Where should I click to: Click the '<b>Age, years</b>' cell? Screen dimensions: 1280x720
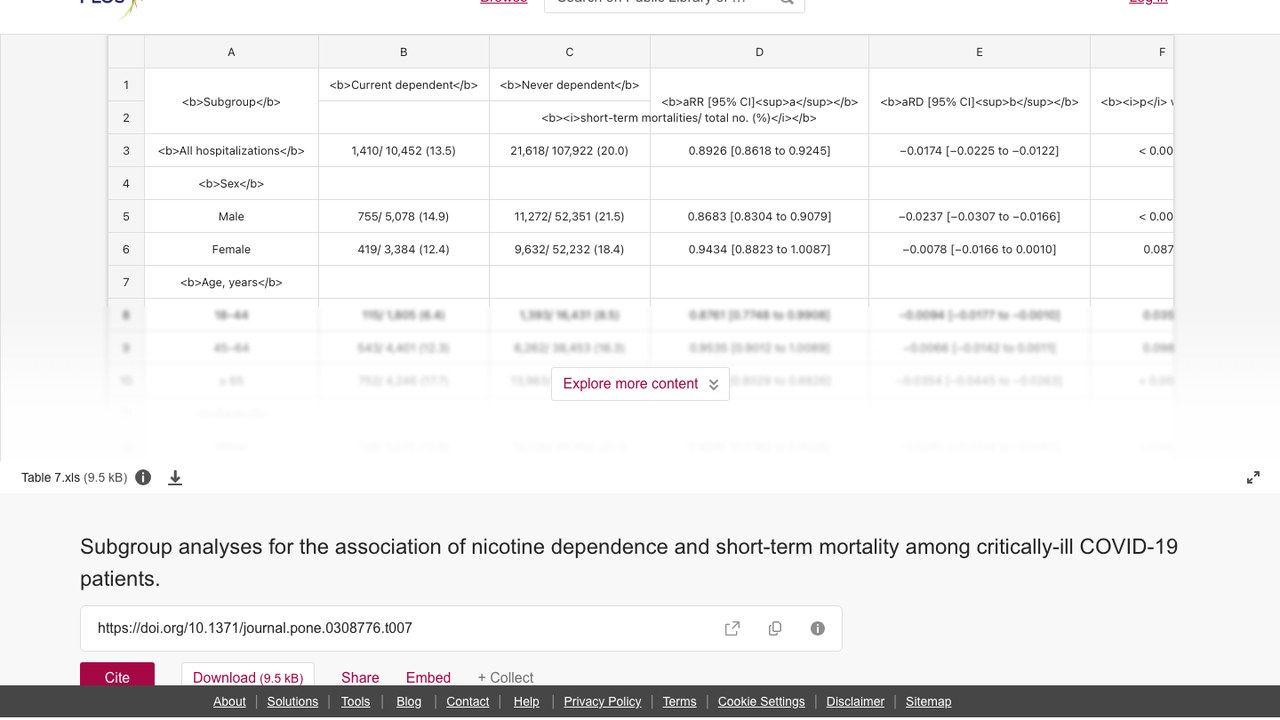(231, 282)
